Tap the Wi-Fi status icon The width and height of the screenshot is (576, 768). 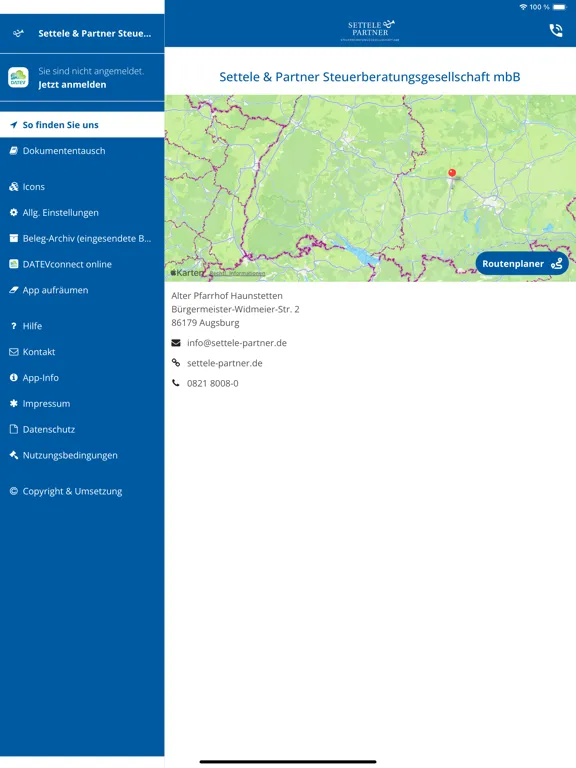[x=523, y=7]
